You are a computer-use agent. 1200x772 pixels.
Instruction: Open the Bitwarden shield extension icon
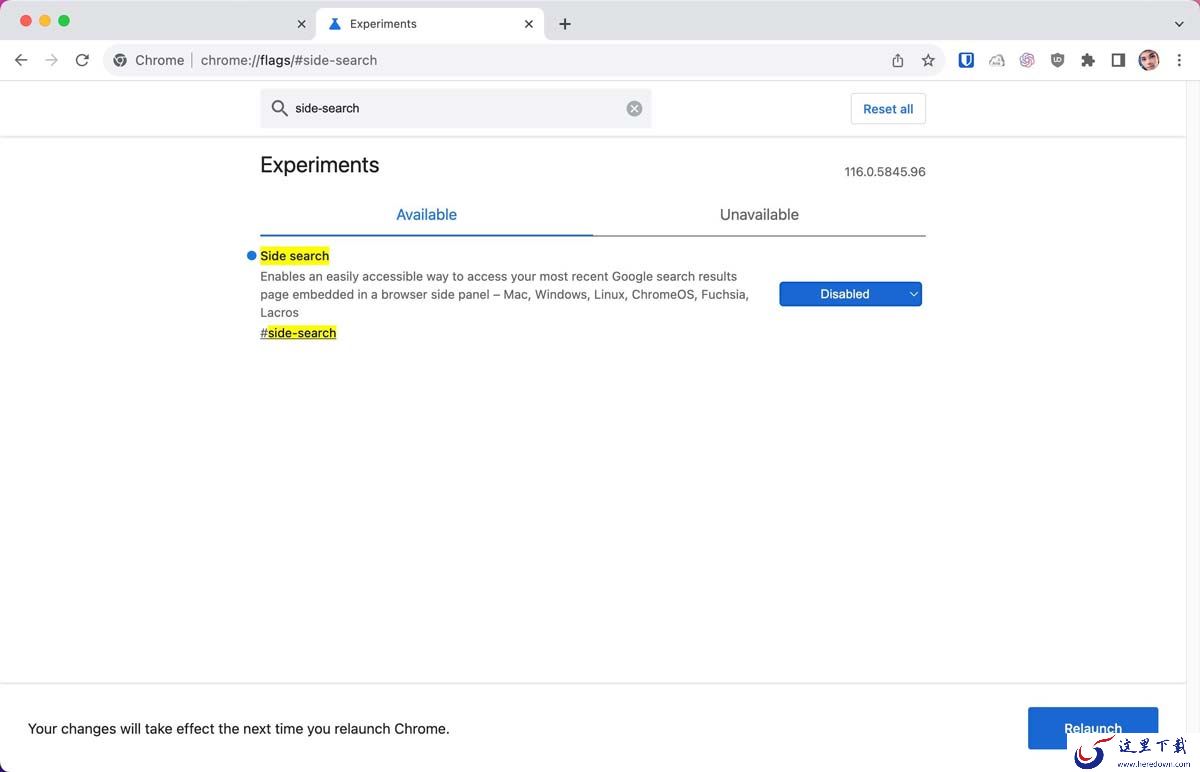tap(966, 60)
